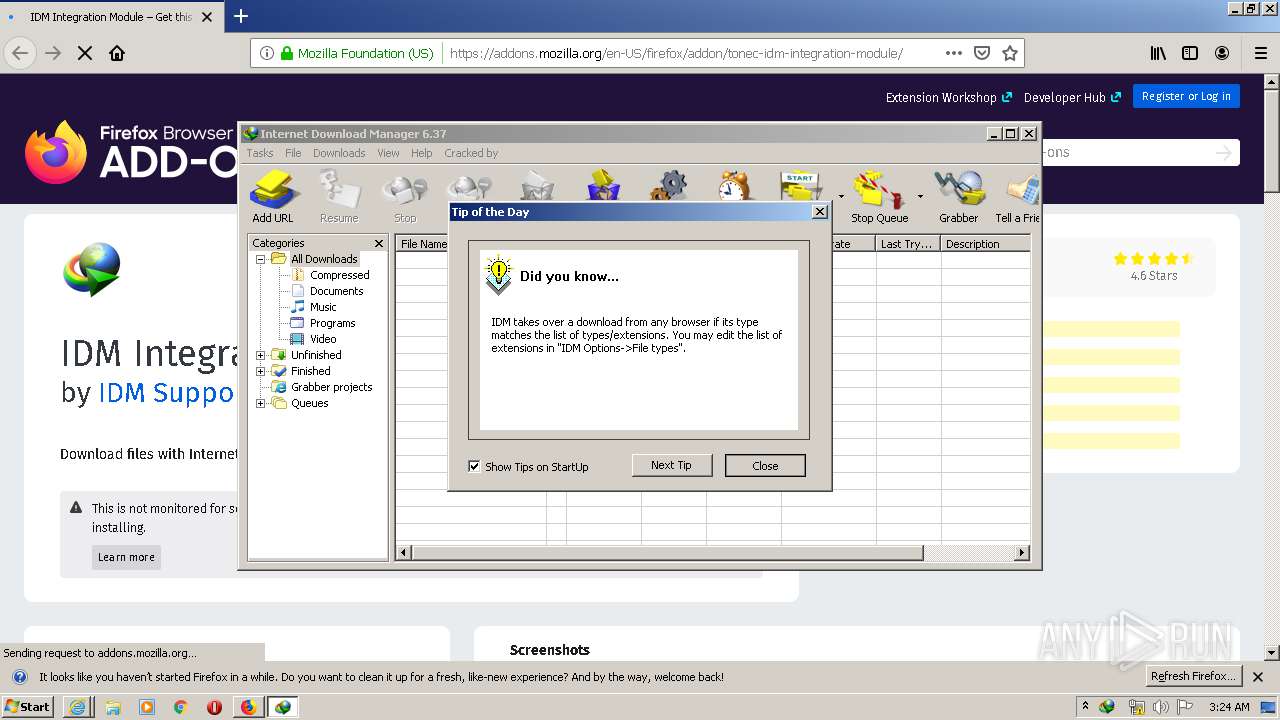Click the Stop toolbar icon in IDM
1280x720 pixels.
[x=405, y=196]
